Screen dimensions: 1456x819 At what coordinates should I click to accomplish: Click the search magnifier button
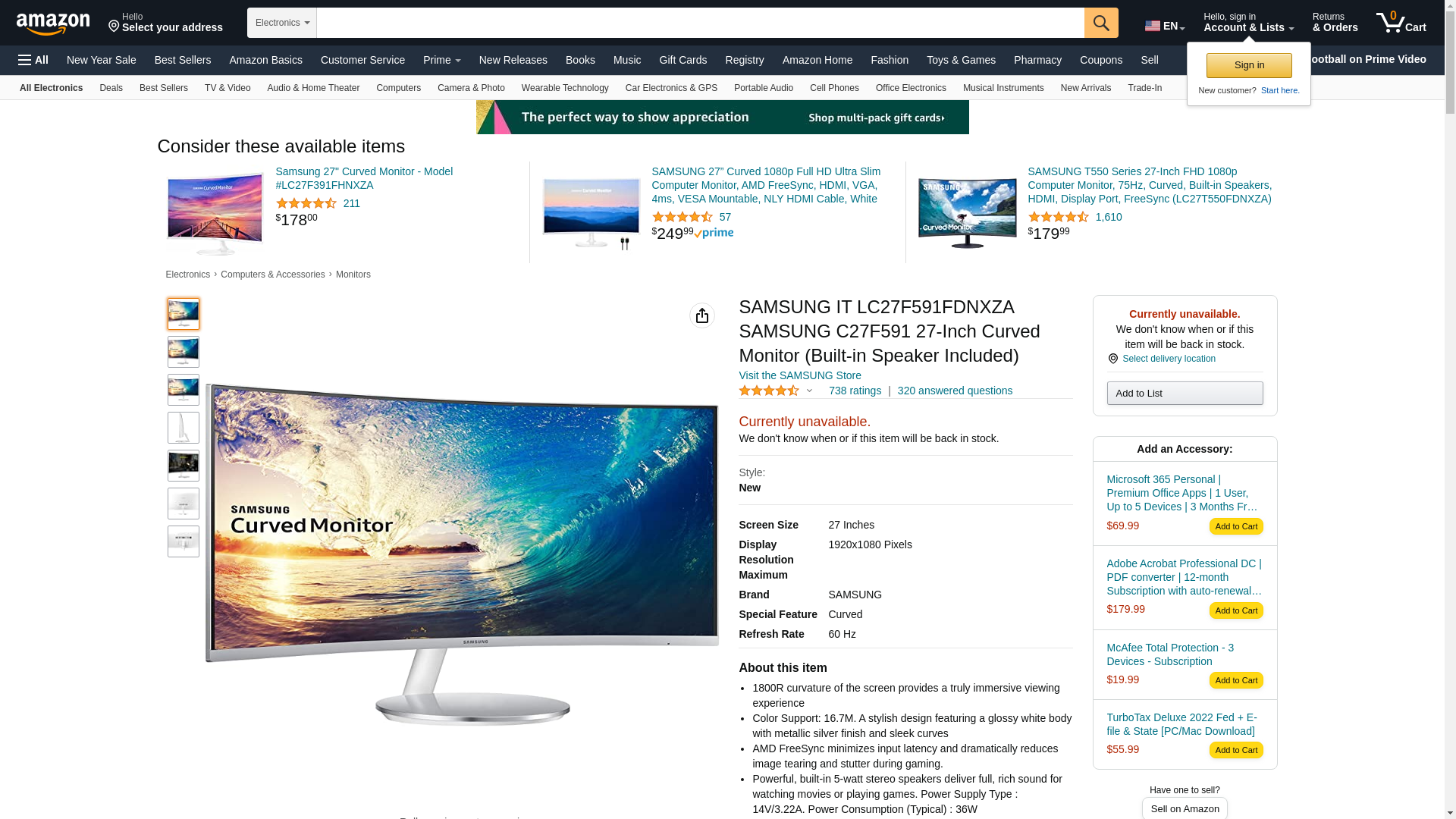coord(1101,23)
